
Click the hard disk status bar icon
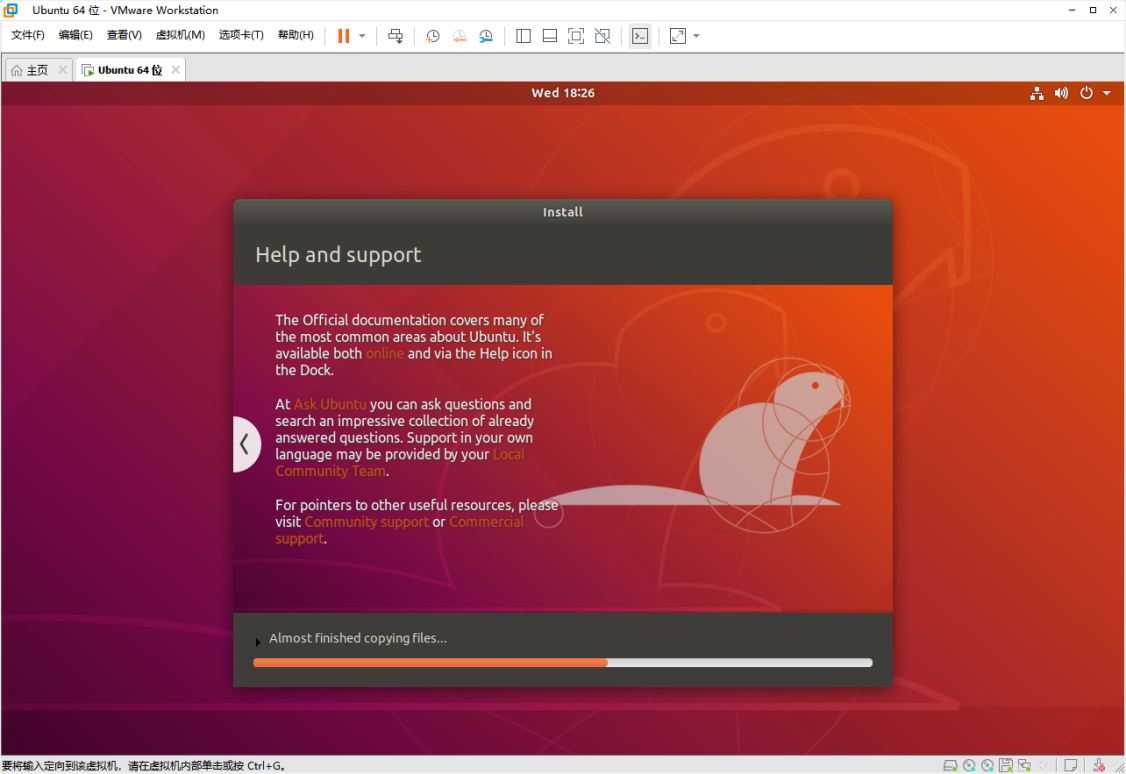(950, 765)
